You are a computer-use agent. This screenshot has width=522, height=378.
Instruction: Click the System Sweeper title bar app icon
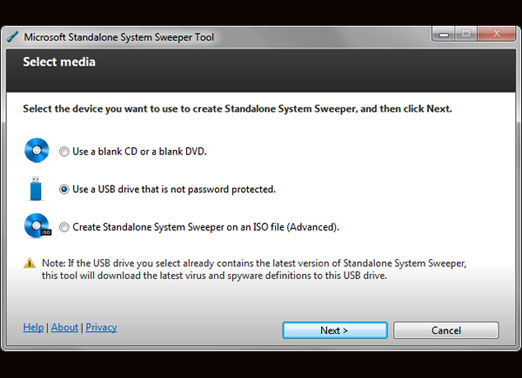(x=13, y=37)
